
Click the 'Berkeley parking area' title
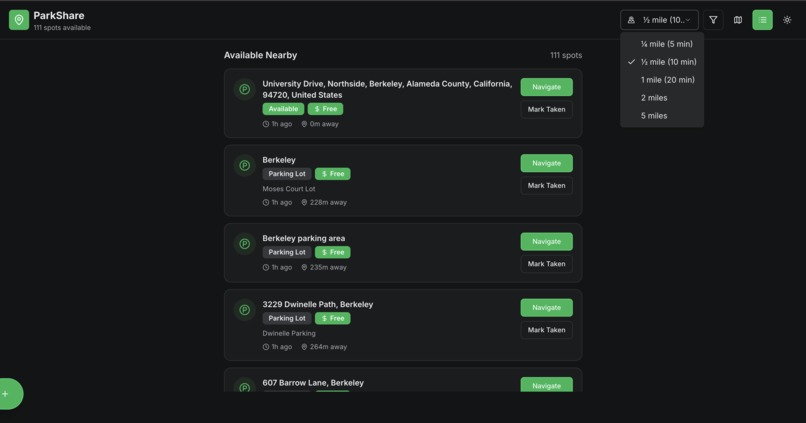click(304, 238)
